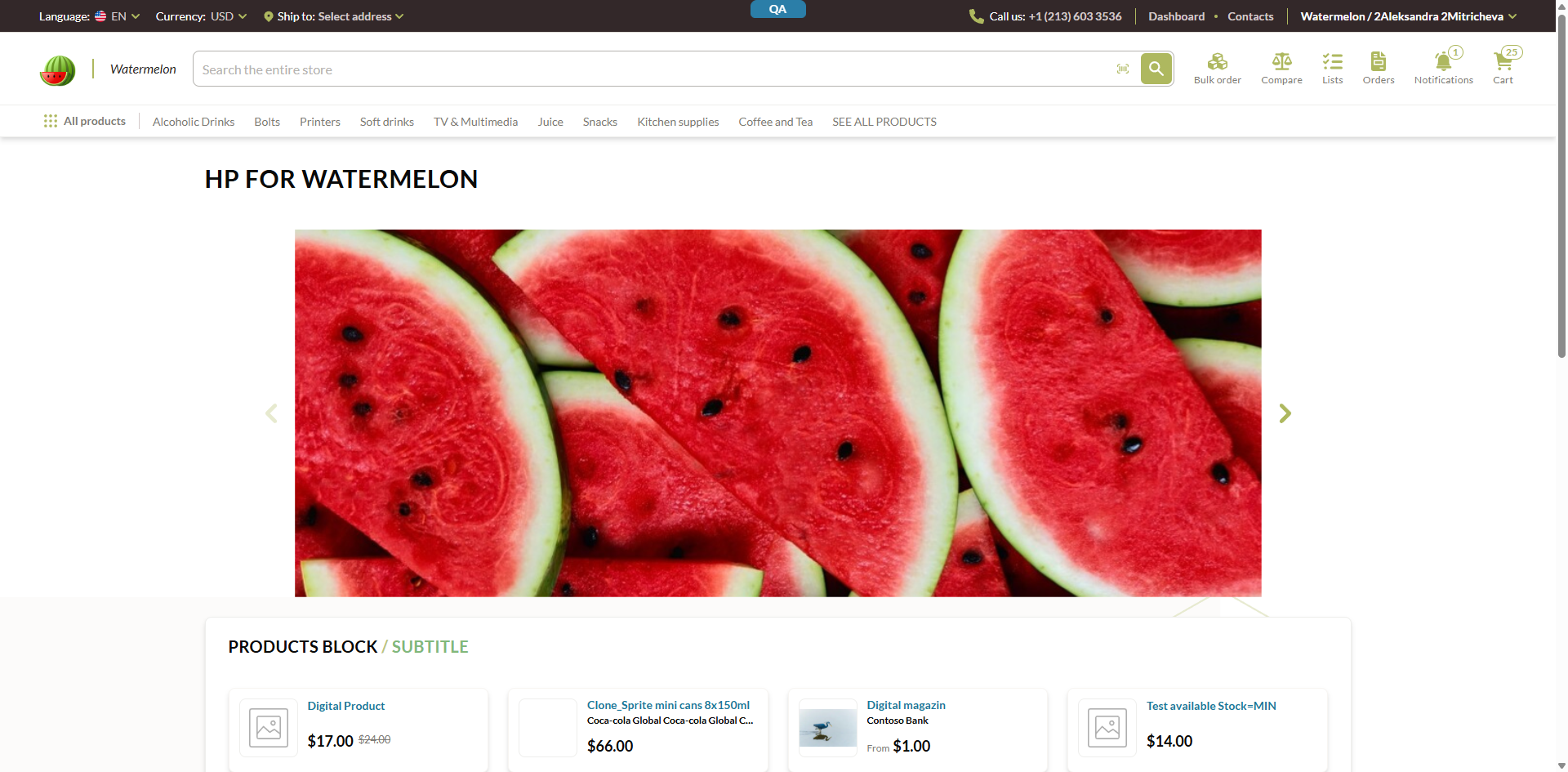
Task: Expand the Watermelon account user menu
Action: (x=1408, y=16)
